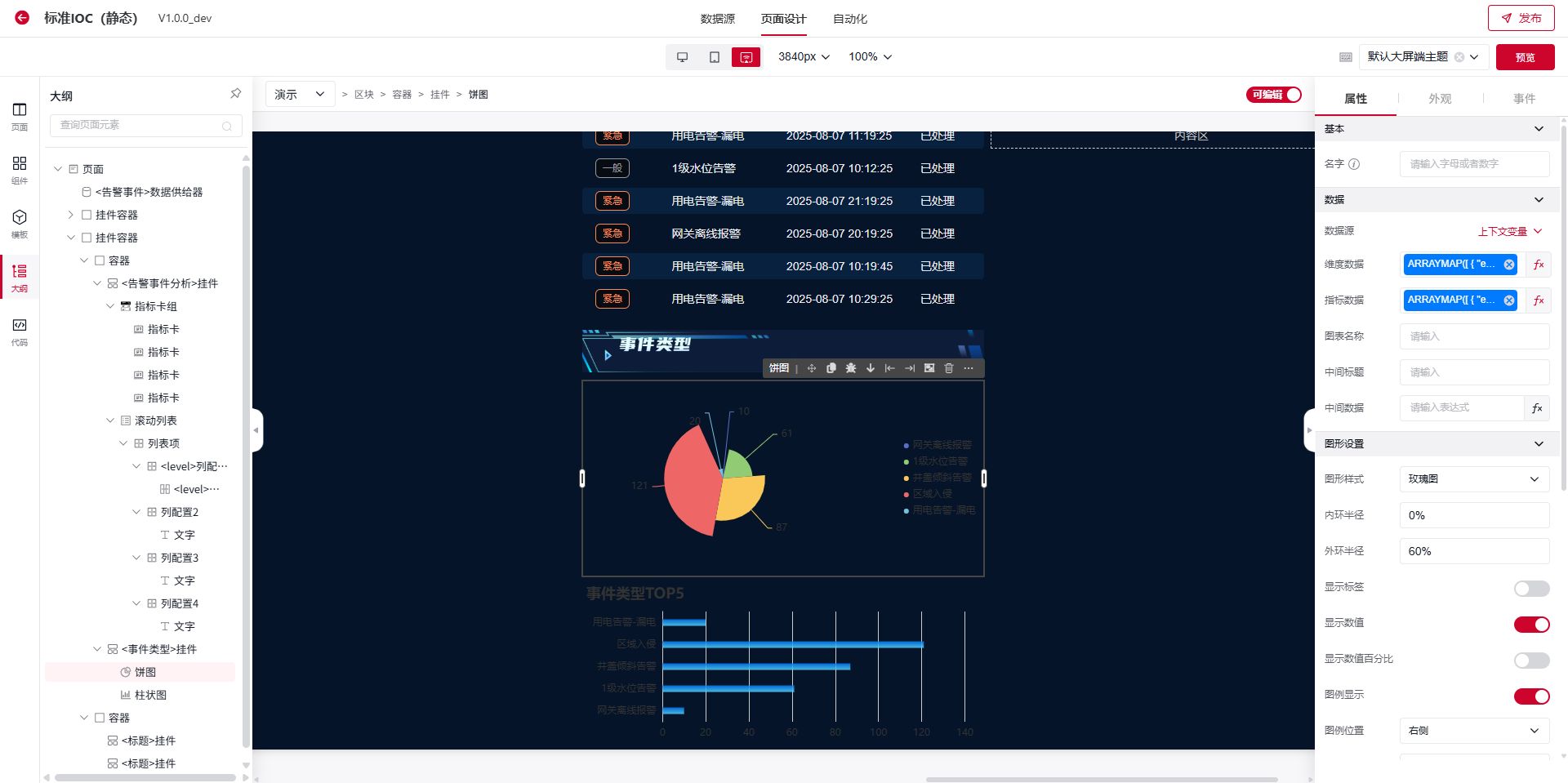
Task: Click the debug bug icon in pie chart toolbar
Action: (850, 368)
